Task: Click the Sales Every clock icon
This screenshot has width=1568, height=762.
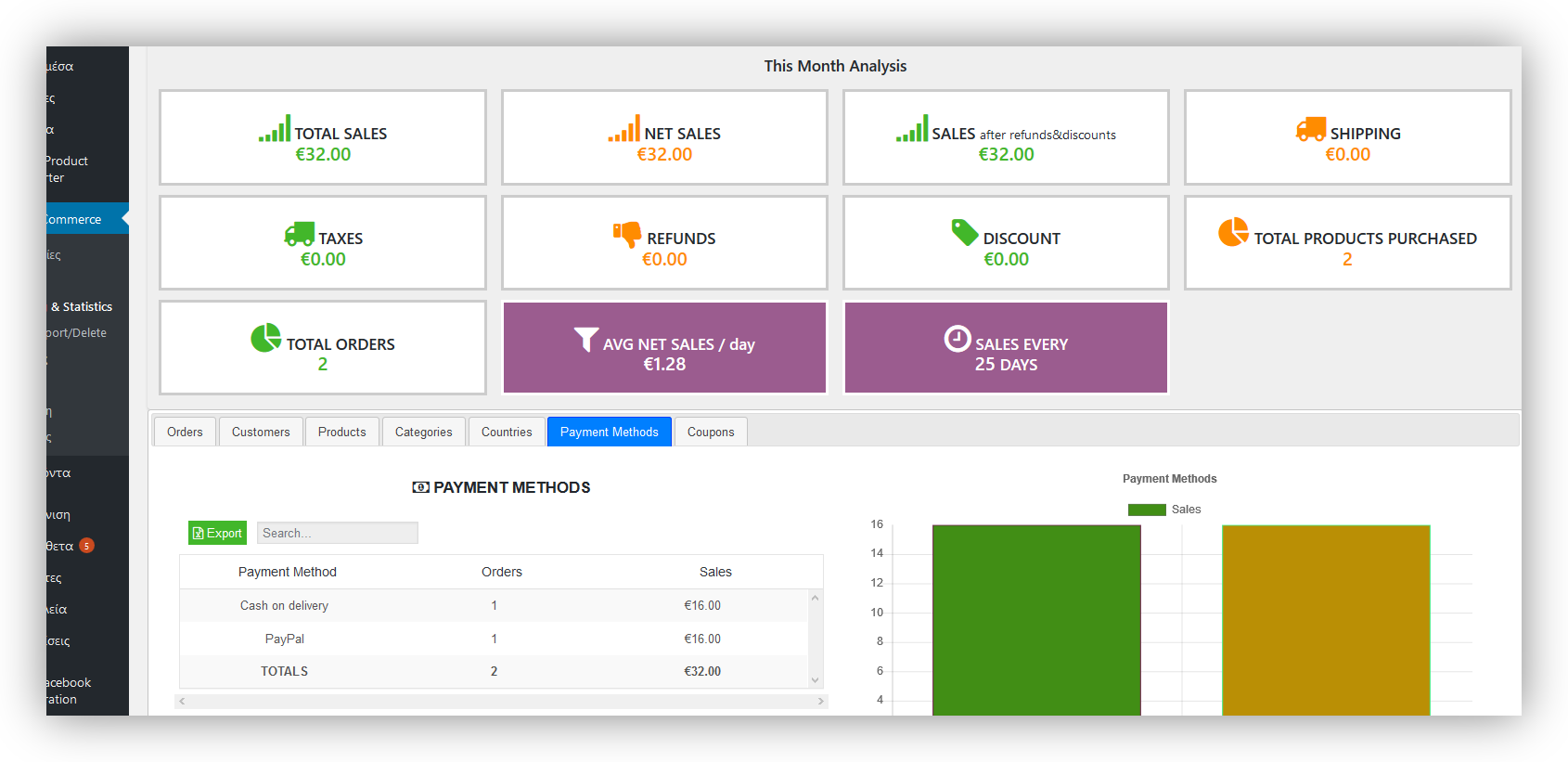Action: 958,339
